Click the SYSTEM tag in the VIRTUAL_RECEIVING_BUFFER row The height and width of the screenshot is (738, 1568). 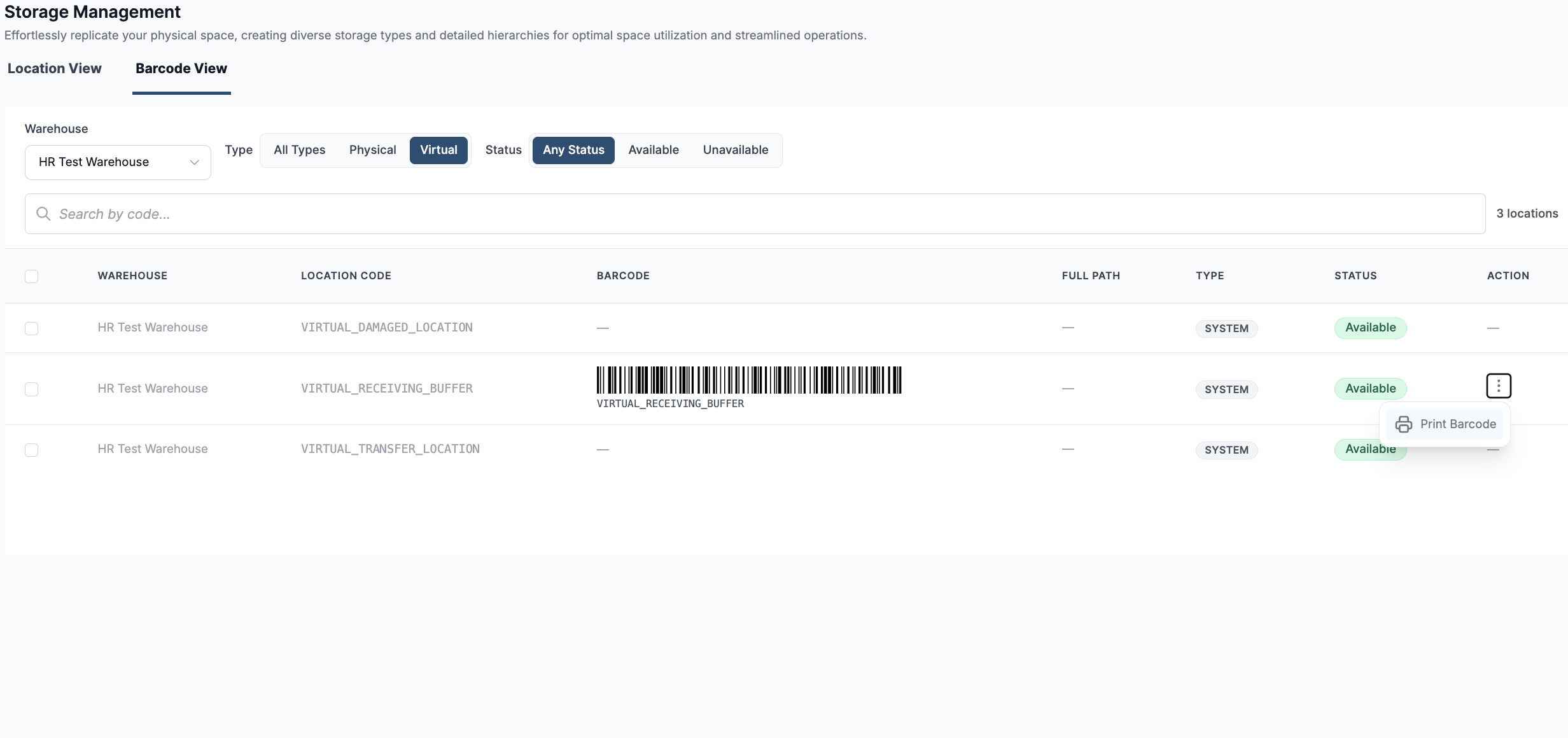point(1226,389)
